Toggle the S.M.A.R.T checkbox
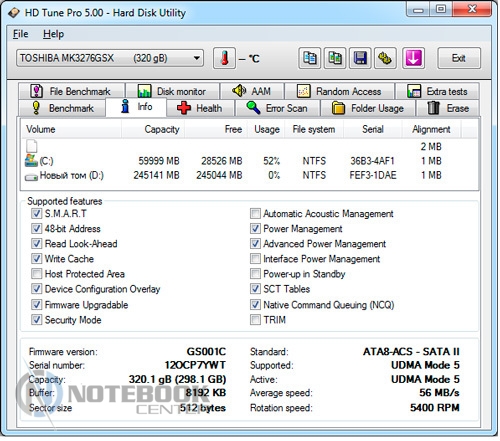 [x=36, y=213]
